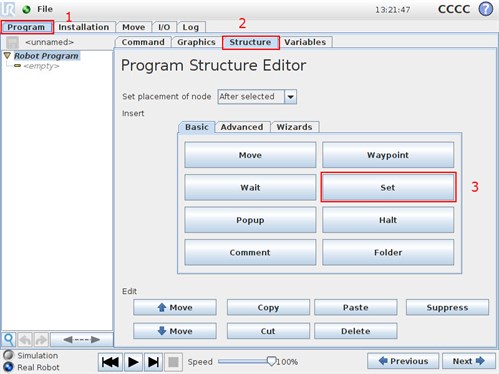This screenshot has height=374, width=499.
Task: Insert a Set node
Action: click(x=388, y=187)
